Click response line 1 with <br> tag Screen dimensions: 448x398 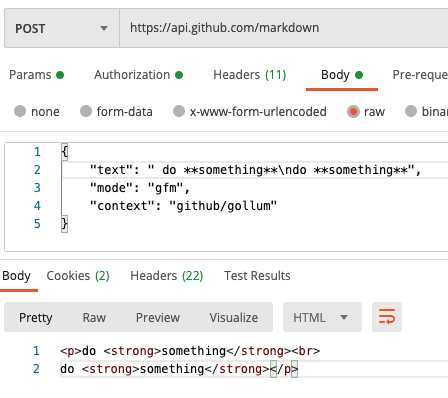pyautogui.click(x=190, y=351)
